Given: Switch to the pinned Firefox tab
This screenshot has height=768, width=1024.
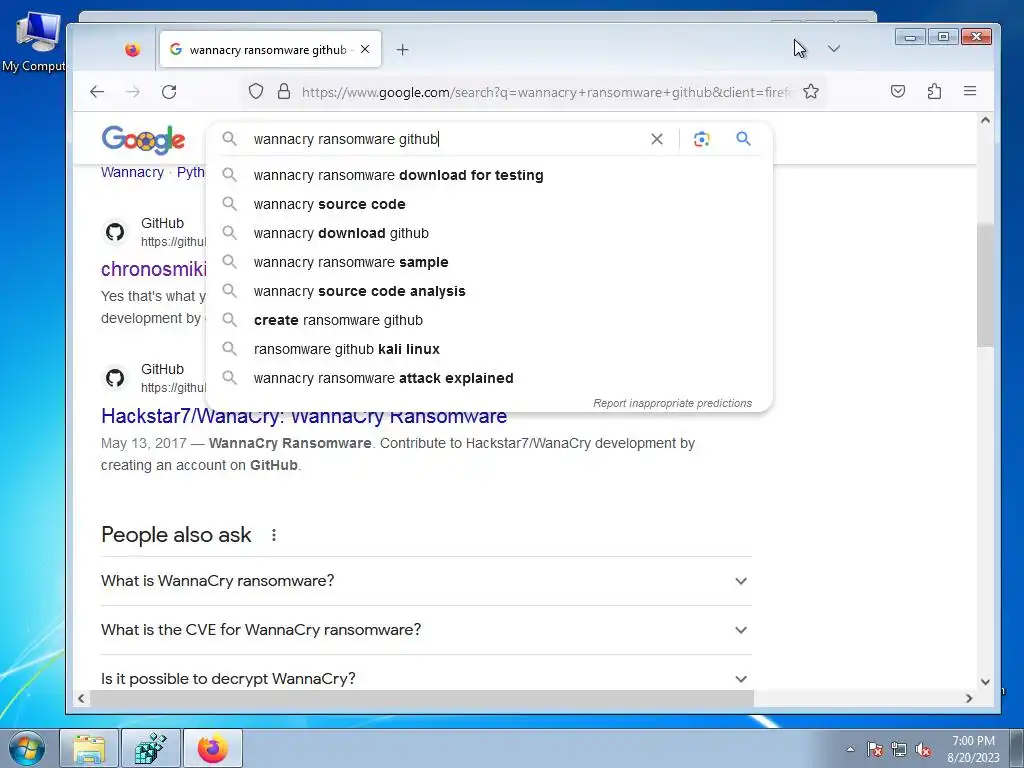Looking at the screenshot, I should pos(133,50).
